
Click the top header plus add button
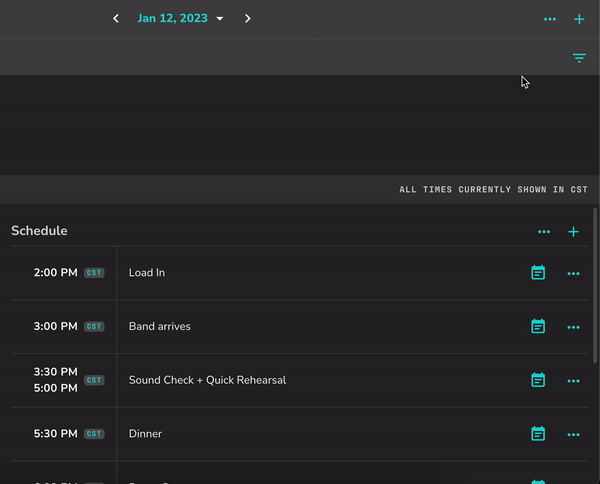click(x=579, y=19)
